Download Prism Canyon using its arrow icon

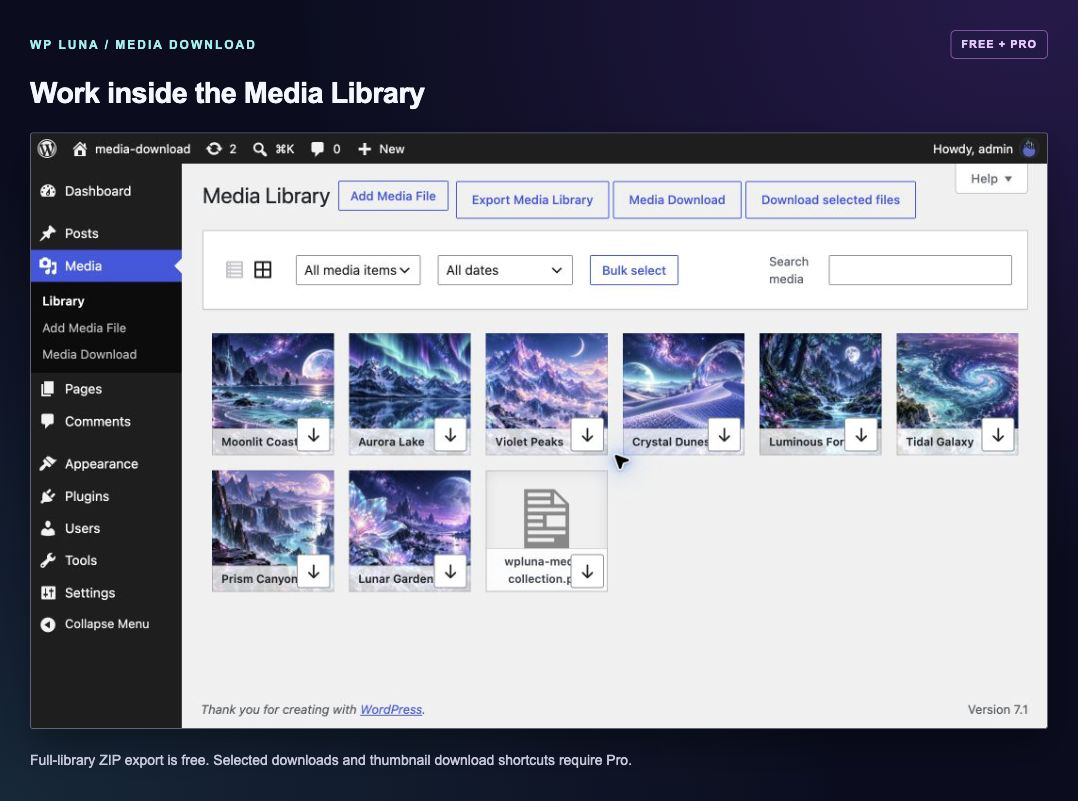(x=314, y=571)
